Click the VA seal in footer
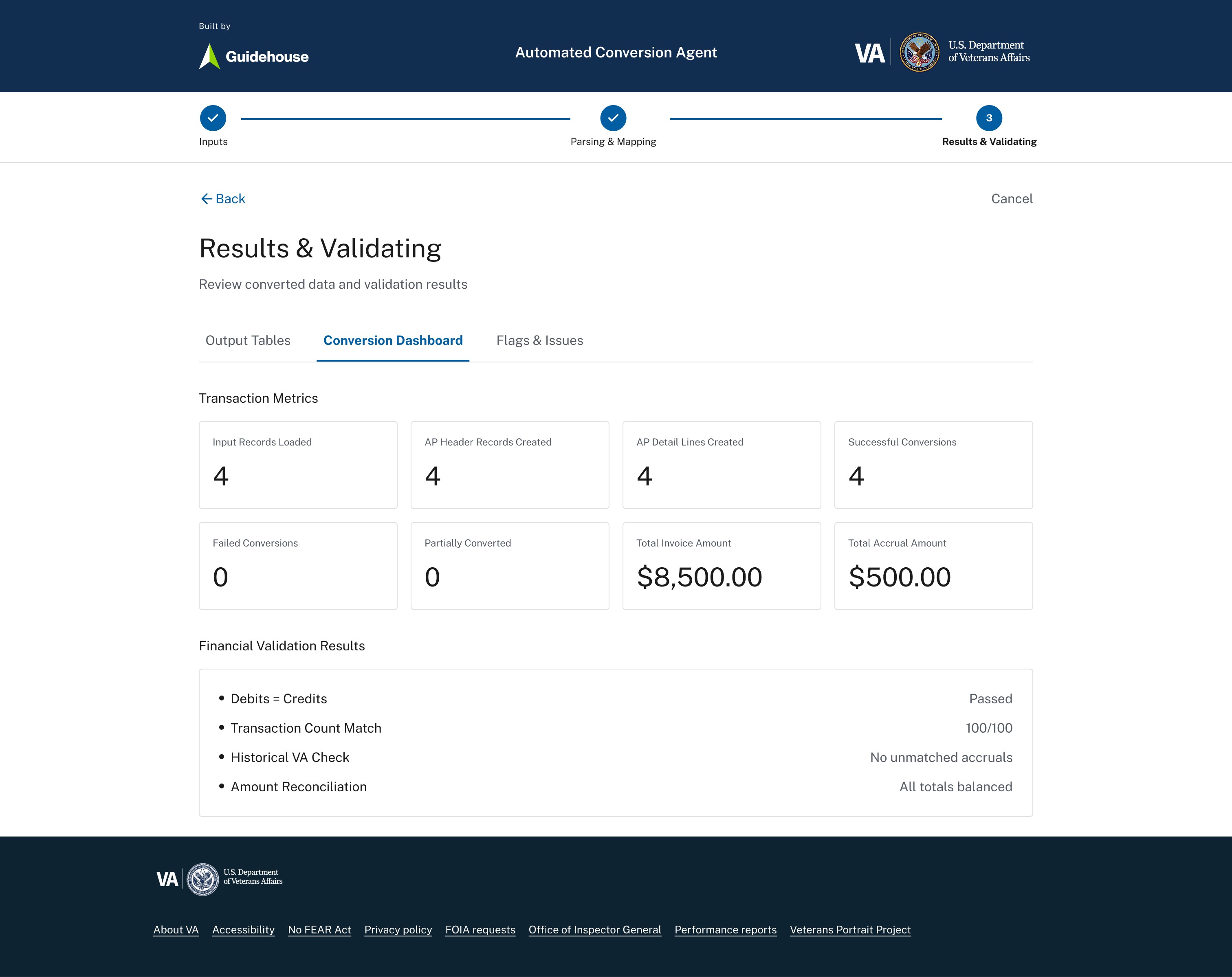The width and height of the screenshot is (1232, 977). pos(203,879)
